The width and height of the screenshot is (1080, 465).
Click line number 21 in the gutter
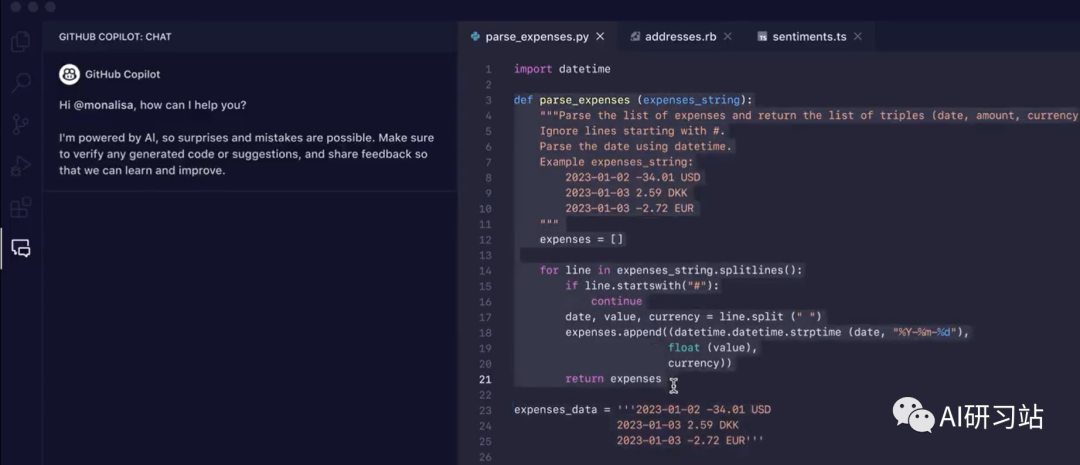tap(485, 379)
